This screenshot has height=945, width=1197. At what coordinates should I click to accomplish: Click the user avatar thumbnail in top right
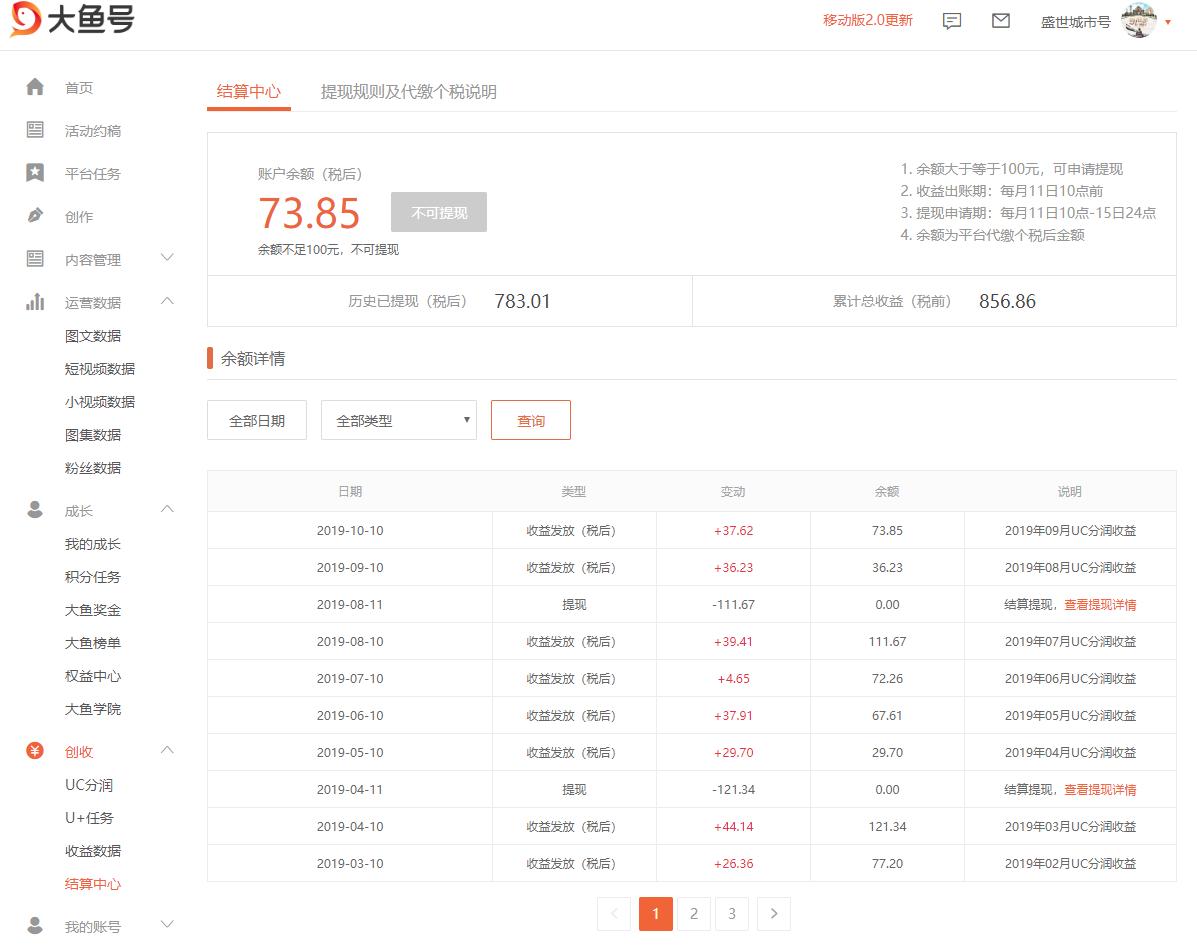tap(1138, 21)
